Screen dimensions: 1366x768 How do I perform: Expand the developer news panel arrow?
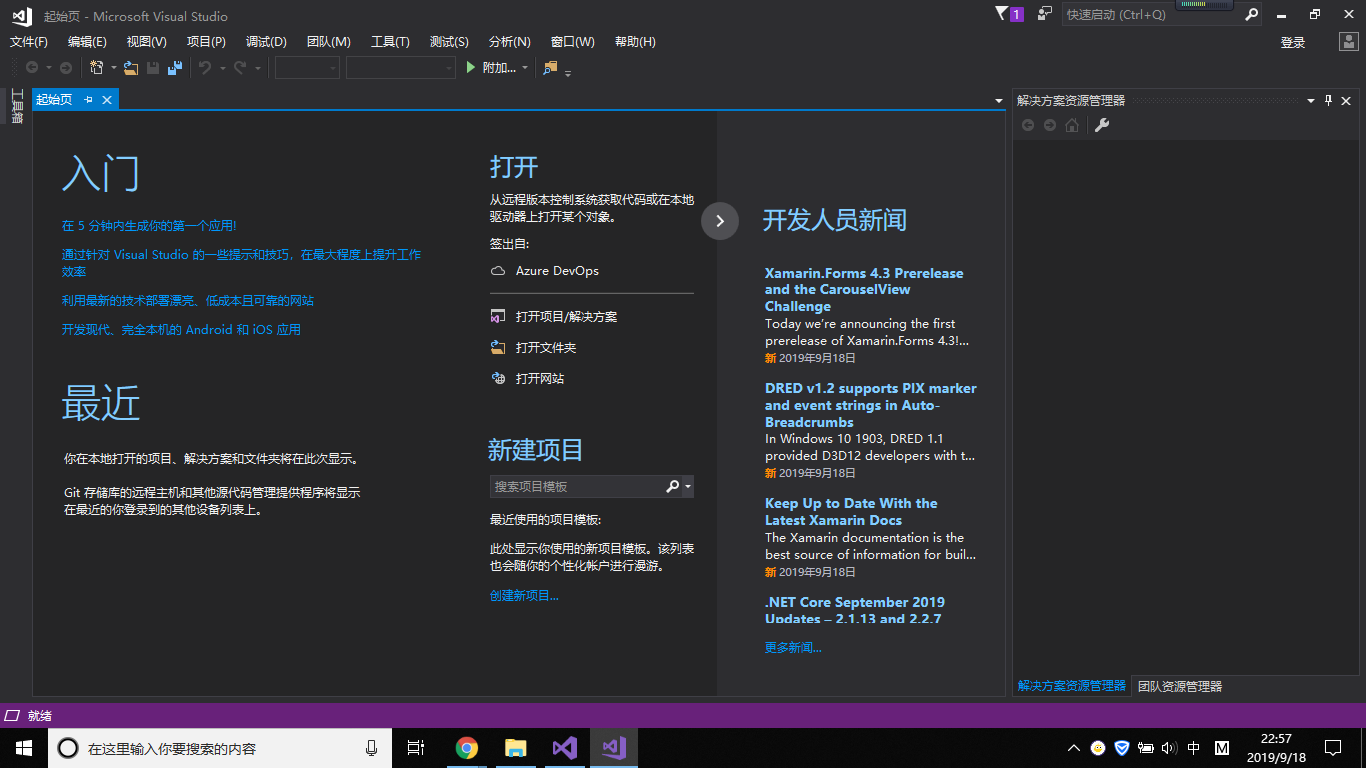point(720,221)
